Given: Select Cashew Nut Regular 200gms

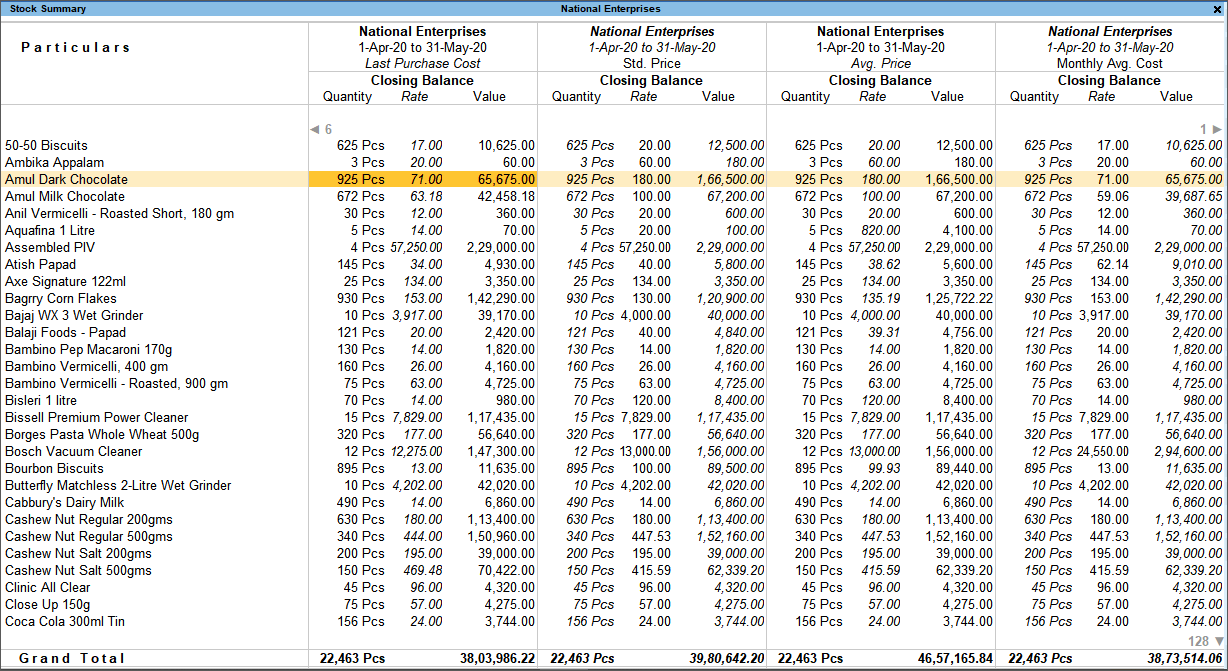Looking at the screenshot, I should (88, 519).
